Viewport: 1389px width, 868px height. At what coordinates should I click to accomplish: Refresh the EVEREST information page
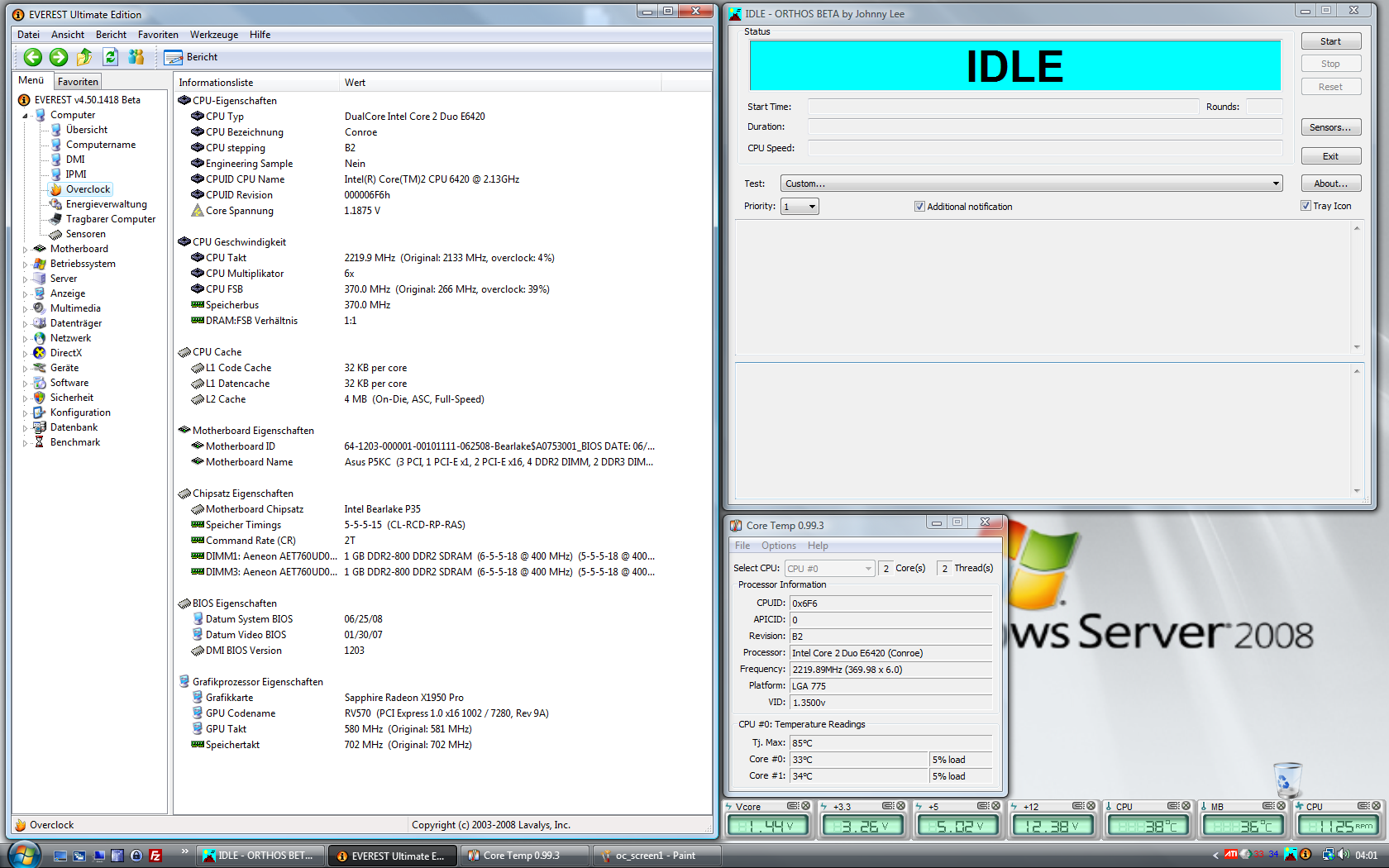tap(111, 57)
